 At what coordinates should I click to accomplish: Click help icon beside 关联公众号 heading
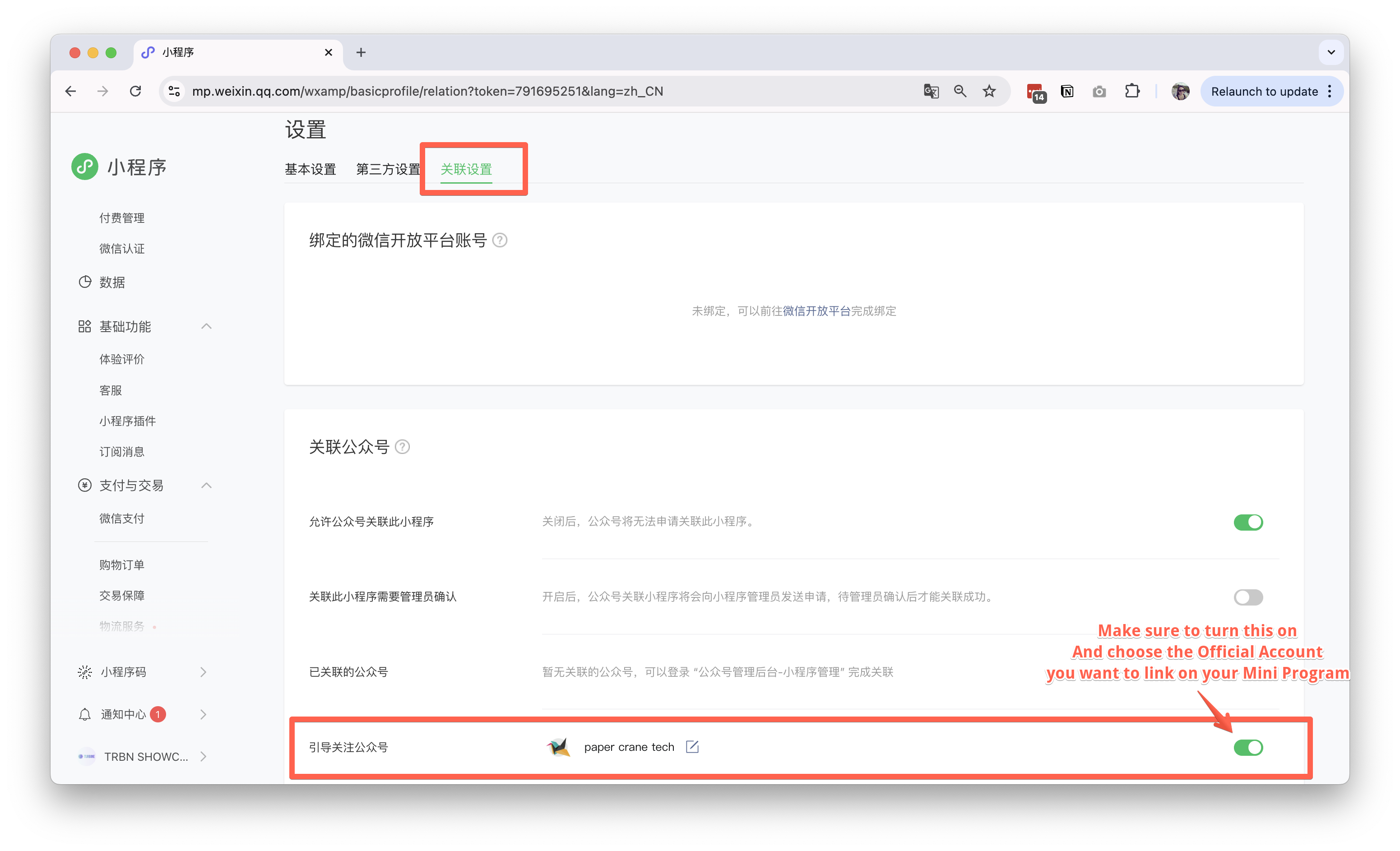[x=402, y=447]
